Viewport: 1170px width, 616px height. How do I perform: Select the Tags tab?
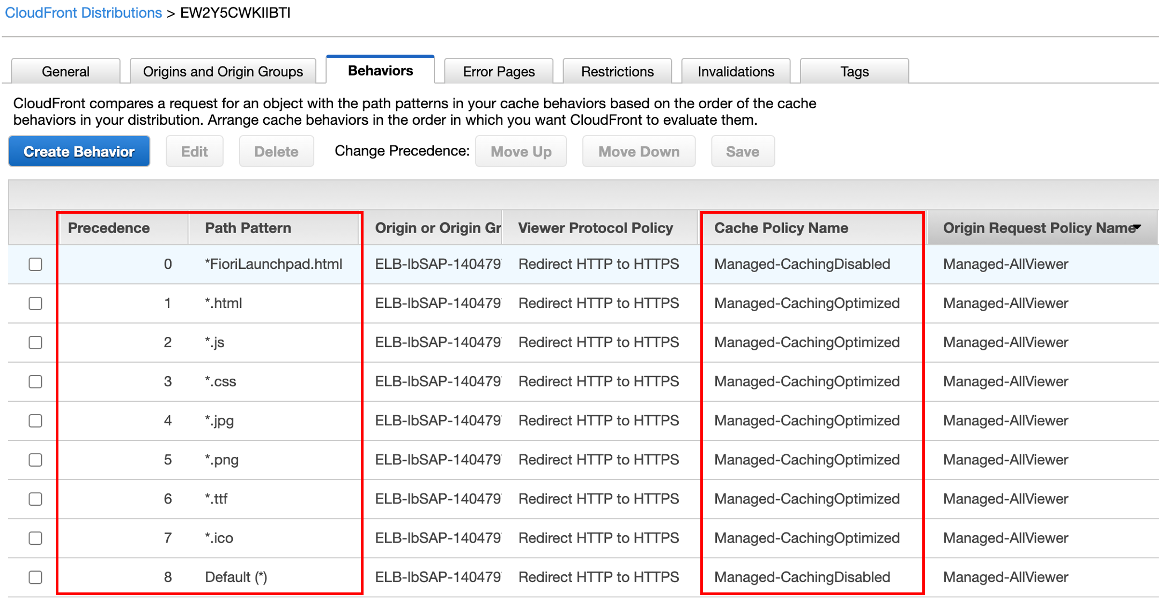coord(854,72)
